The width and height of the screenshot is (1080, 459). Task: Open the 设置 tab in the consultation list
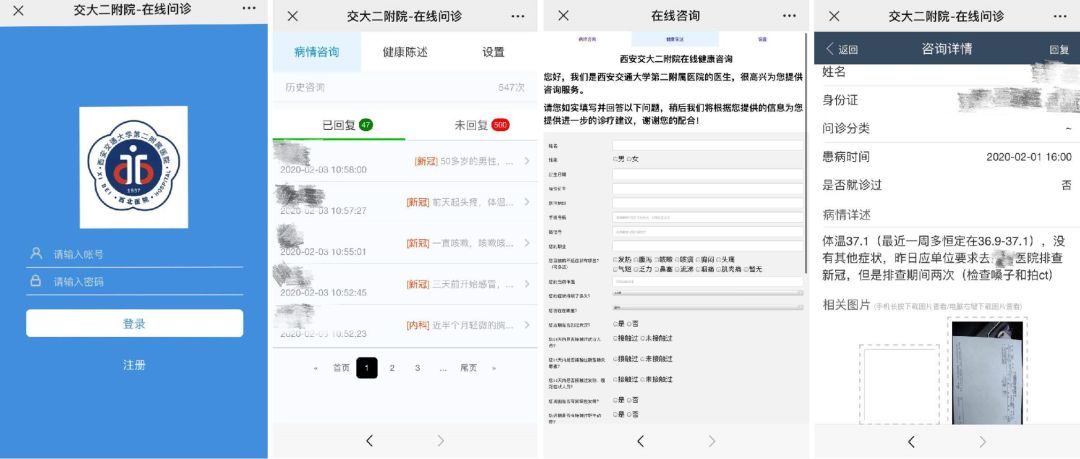click(493, 52)
